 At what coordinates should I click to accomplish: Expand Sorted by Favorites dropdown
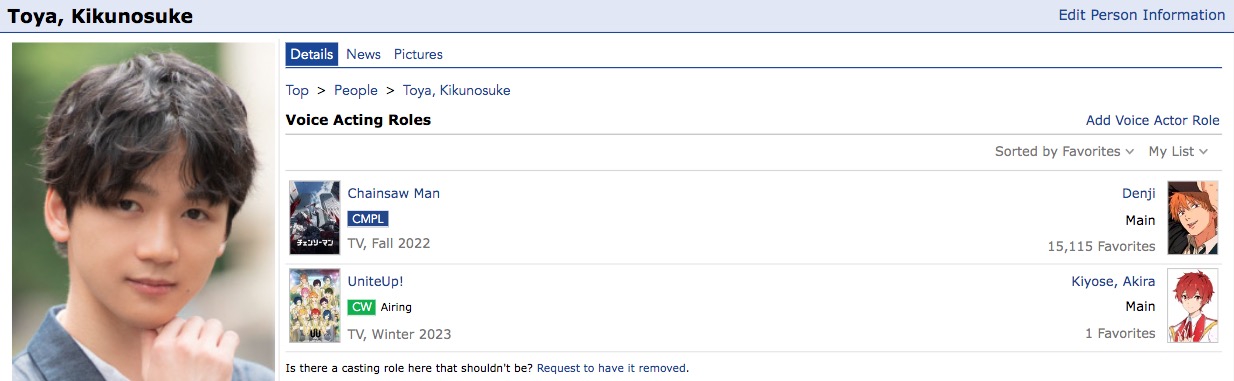pos(1064,151)
